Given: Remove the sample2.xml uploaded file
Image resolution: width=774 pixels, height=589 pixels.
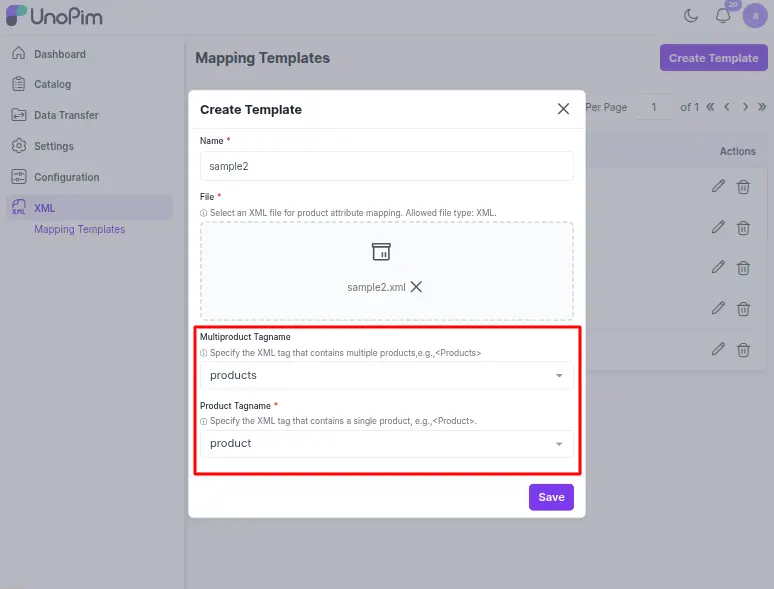Looking at the screenshot, I should tap(416, 287).
